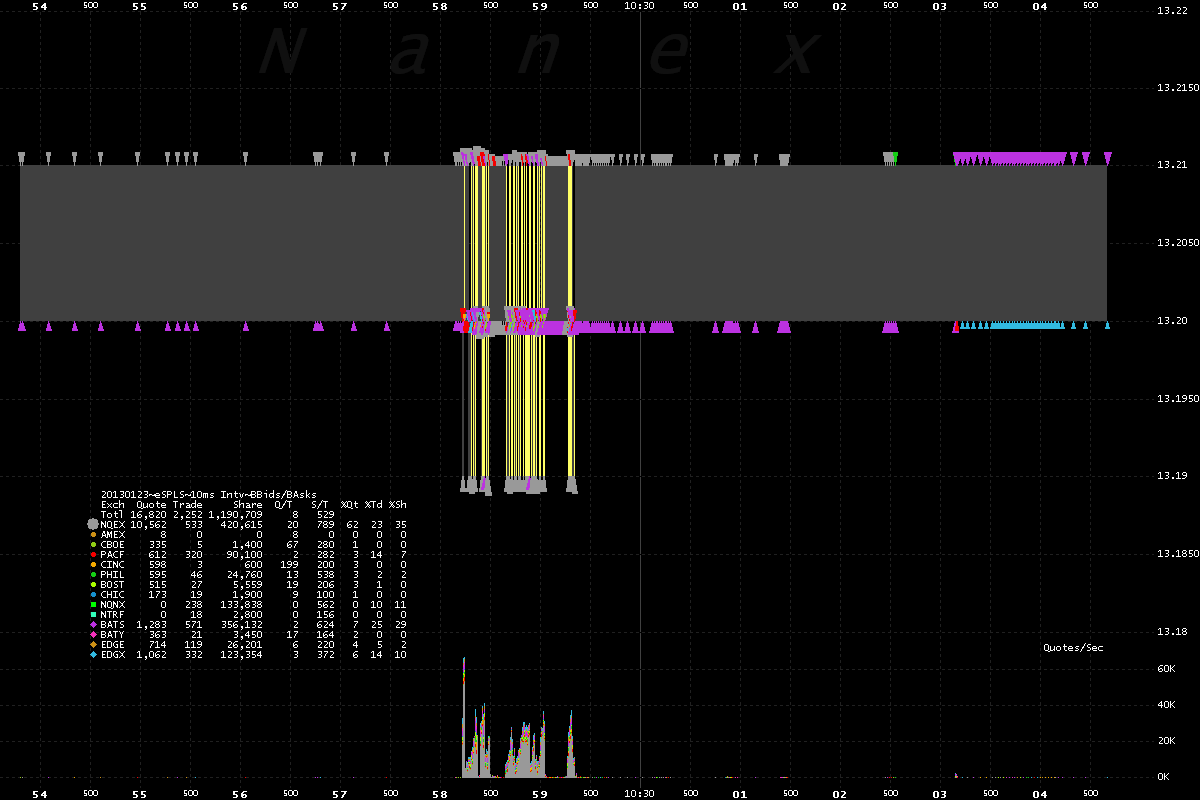
Task: Click the NQNX exchange name
Action: pyautogui.click(x=113, y=603)
